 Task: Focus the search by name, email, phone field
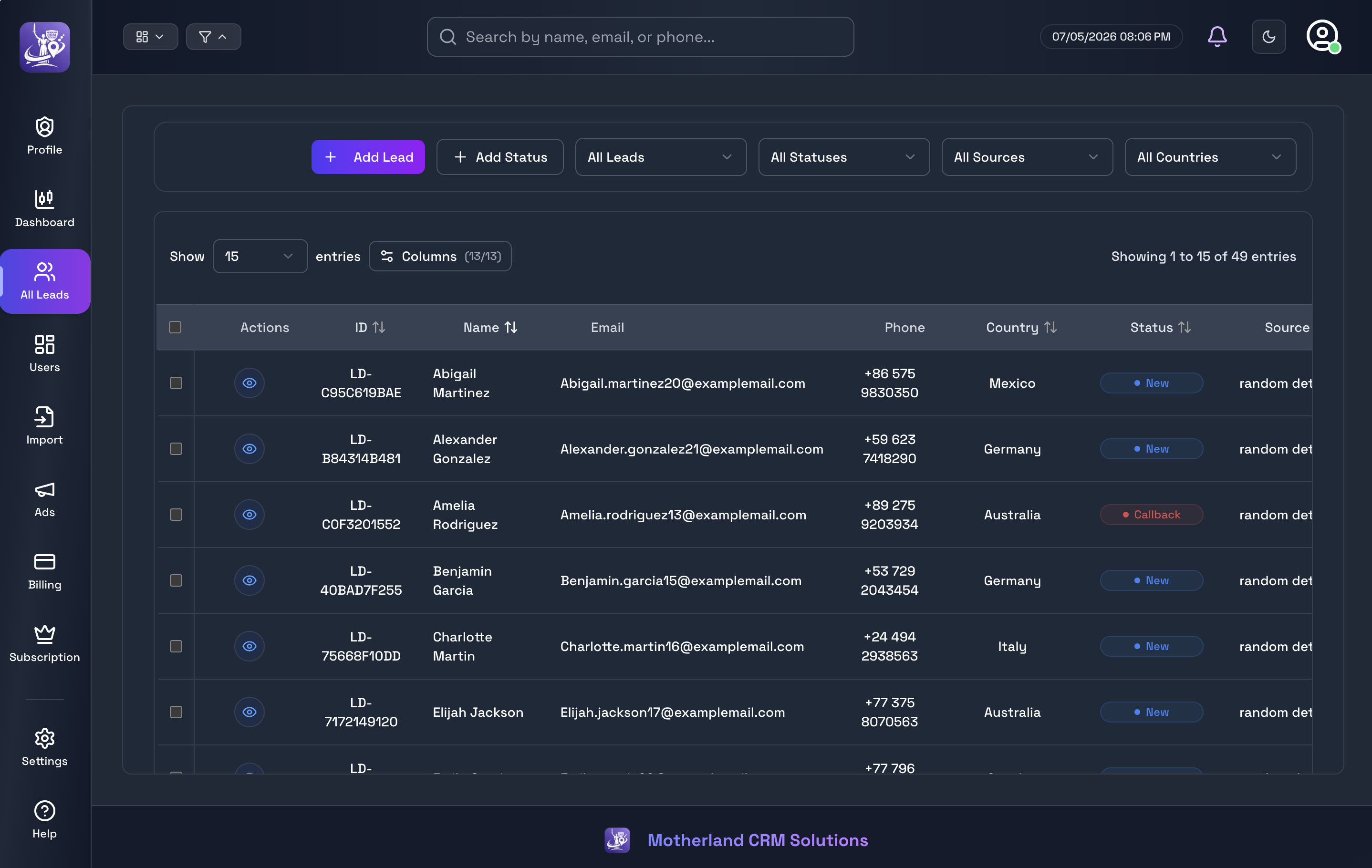[640, 36]
